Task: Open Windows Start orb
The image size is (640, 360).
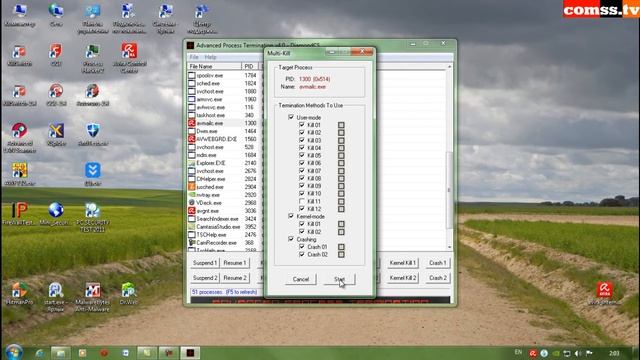Action: [14, 352]
